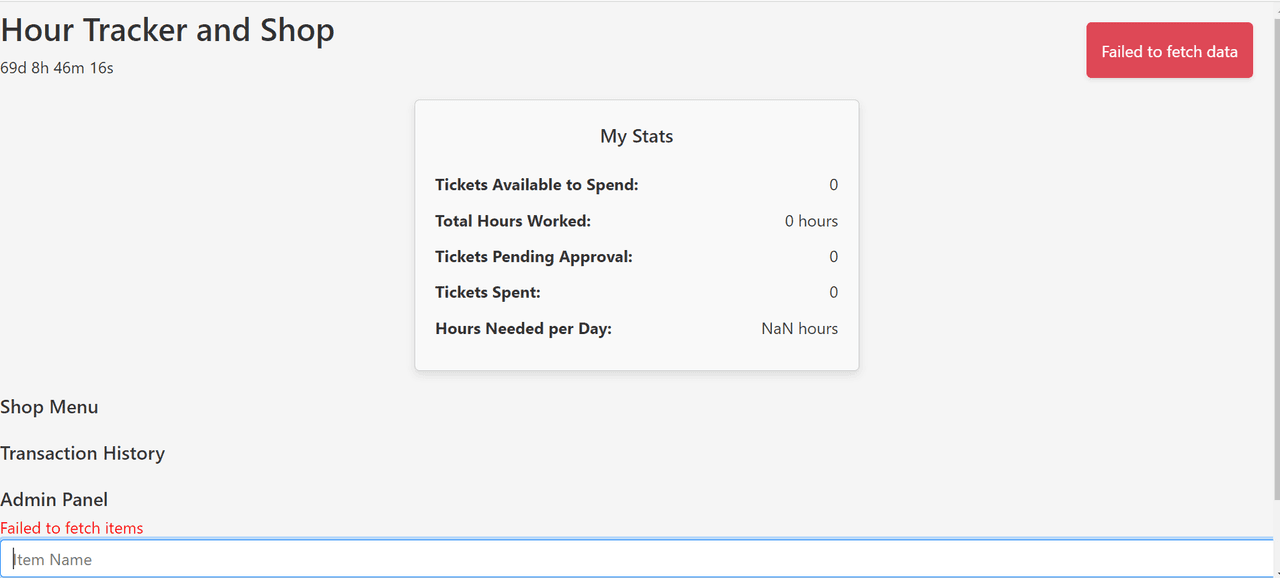This screenshot has height=578, width=1280.
Task: Click the Total Hours Worked label
Action: tap(513, 221)
